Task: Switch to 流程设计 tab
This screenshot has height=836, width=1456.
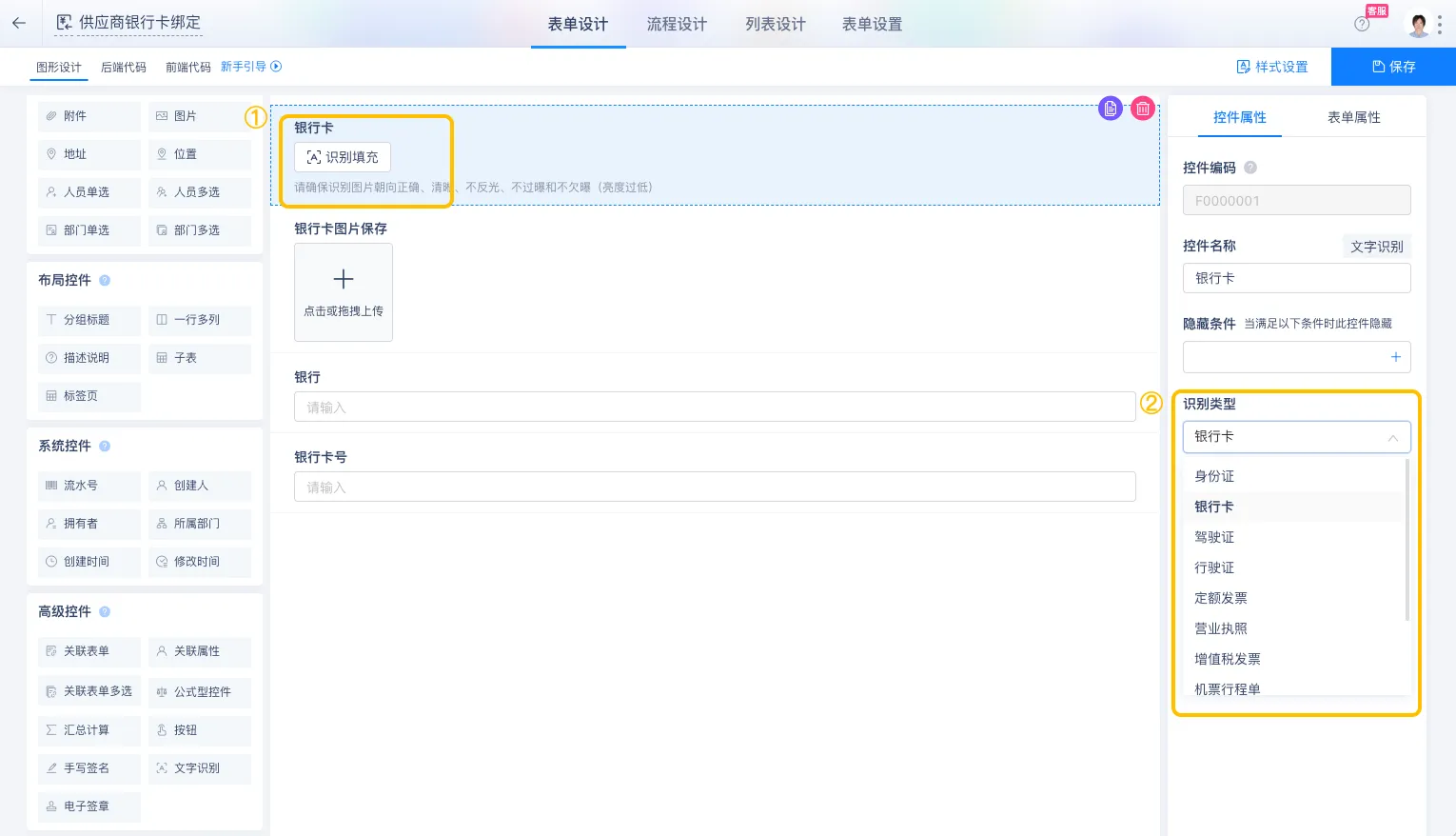Action: 677,24
